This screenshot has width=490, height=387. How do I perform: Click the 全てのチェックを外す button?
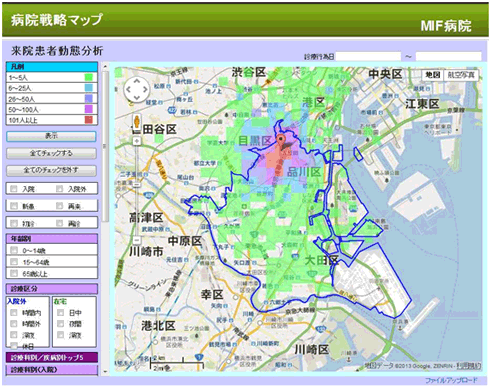51,170
